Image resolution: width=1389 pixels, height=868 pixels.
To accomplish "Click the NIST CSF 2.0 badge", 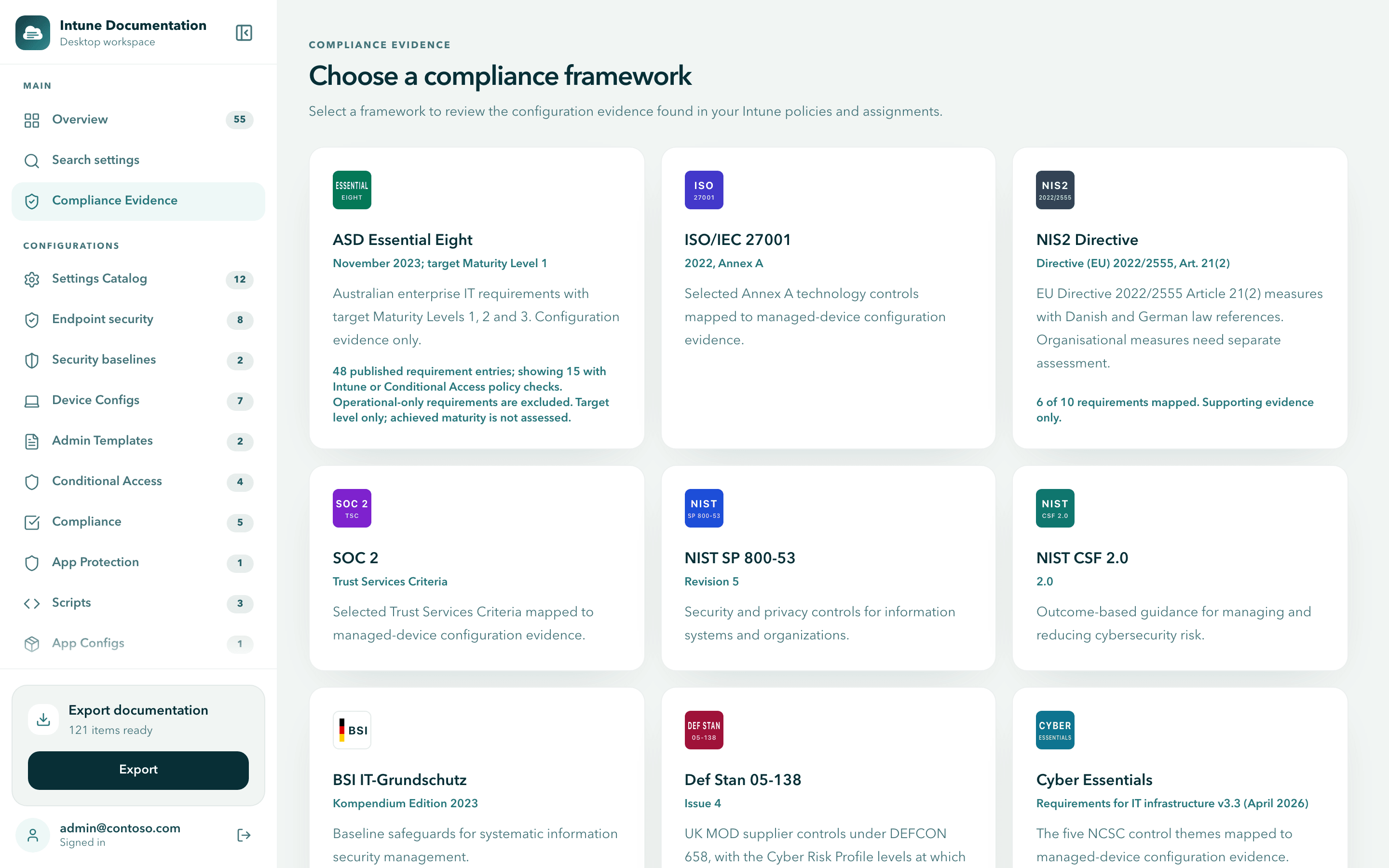I will (1055, 508).
